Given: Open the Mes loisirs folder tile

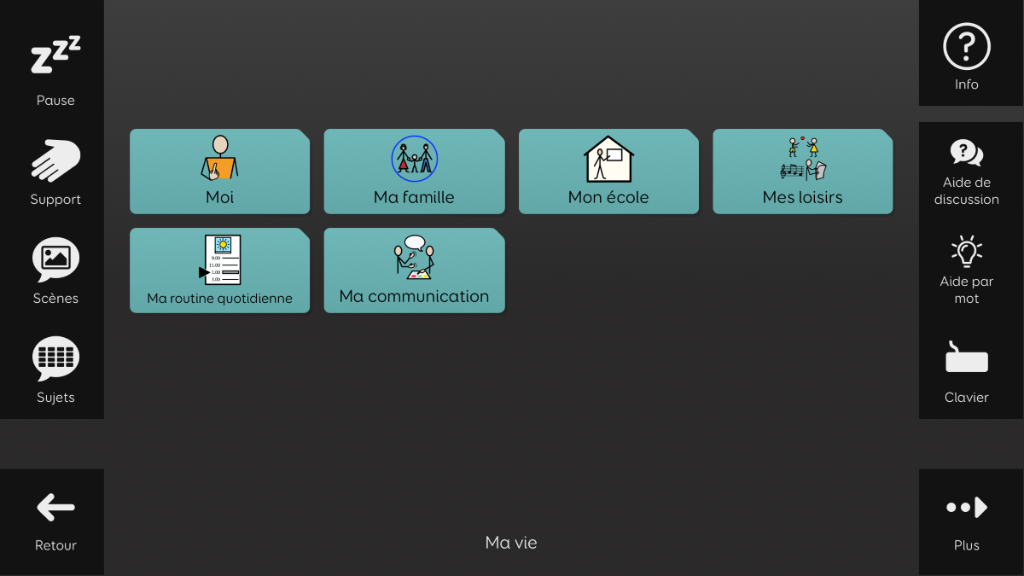Looking at the screenshot, I should (802, 172).
